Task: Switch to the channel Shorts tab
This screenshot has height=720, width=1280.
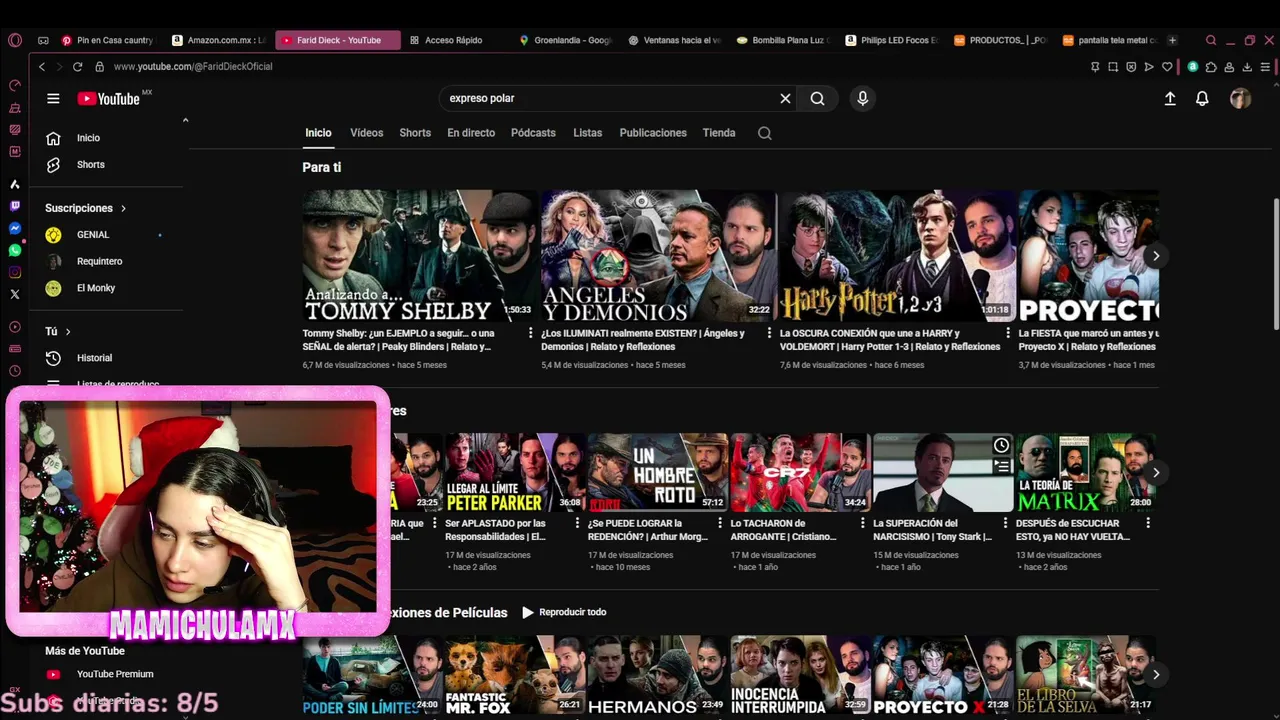Action: [x=415, y=133]
